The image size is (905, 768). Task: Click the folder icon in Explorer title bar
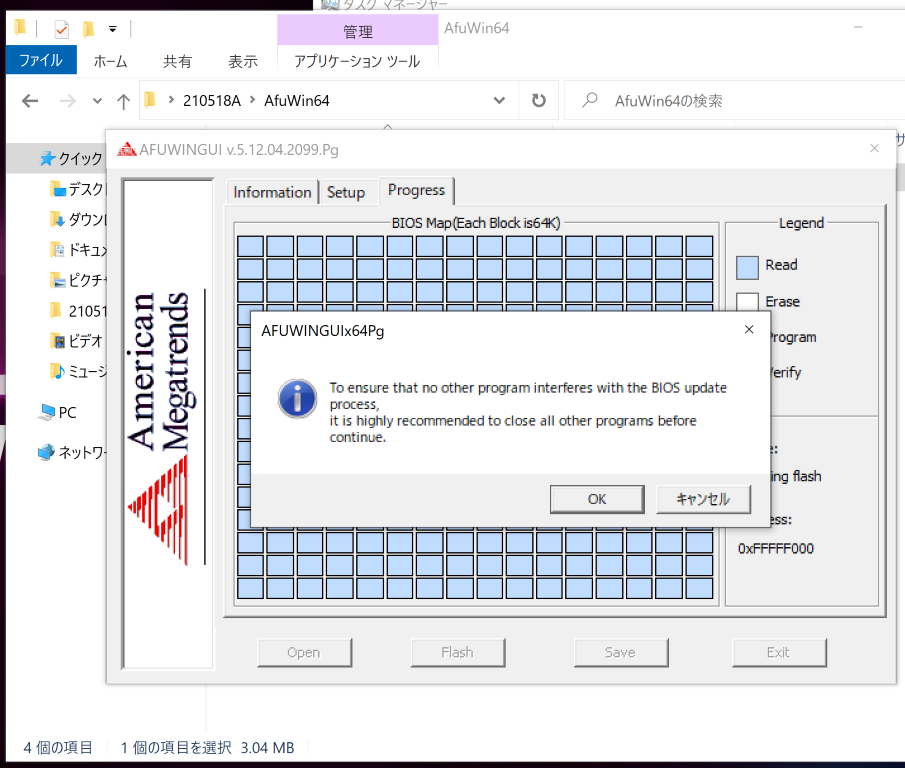click(x=20, y=27)
